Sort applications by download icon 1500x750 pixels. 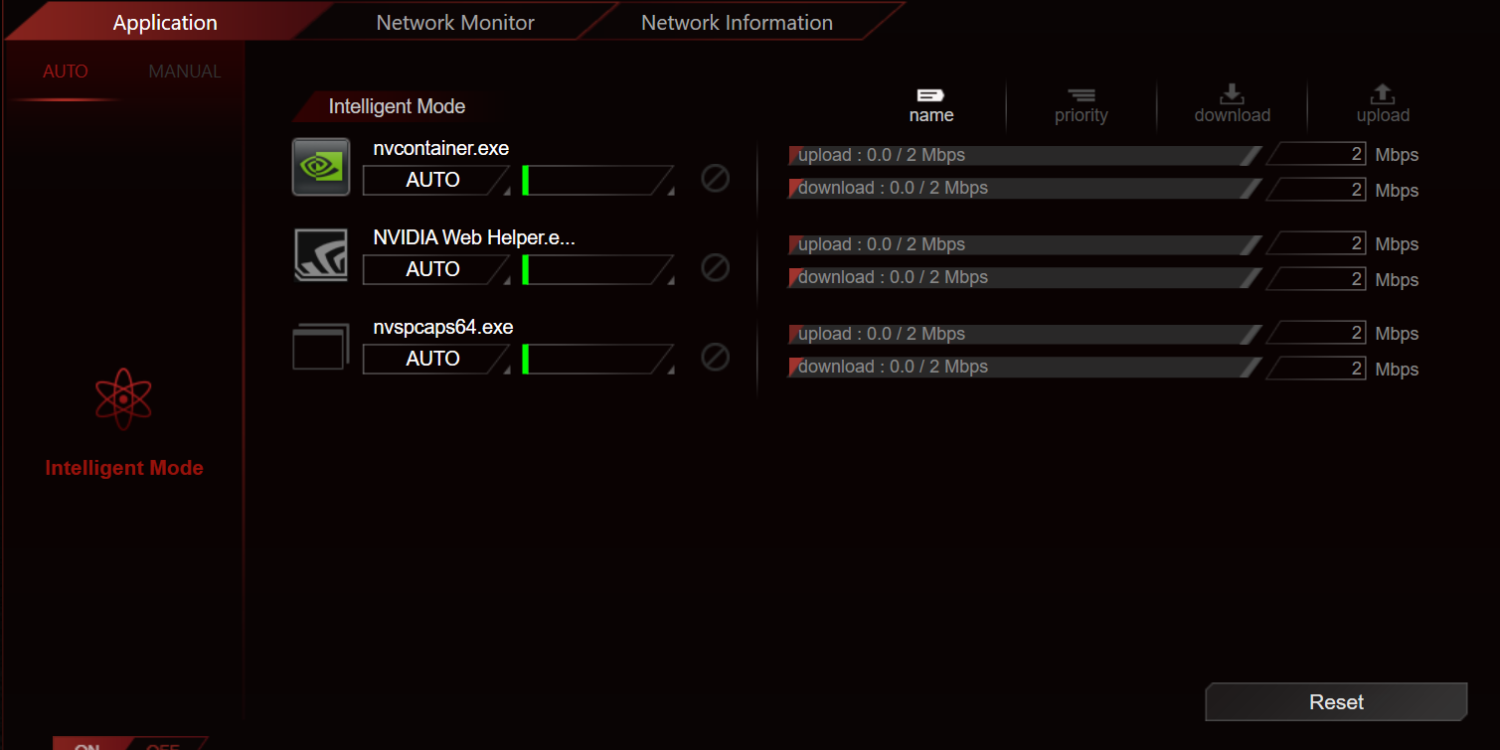[1232, 95]
